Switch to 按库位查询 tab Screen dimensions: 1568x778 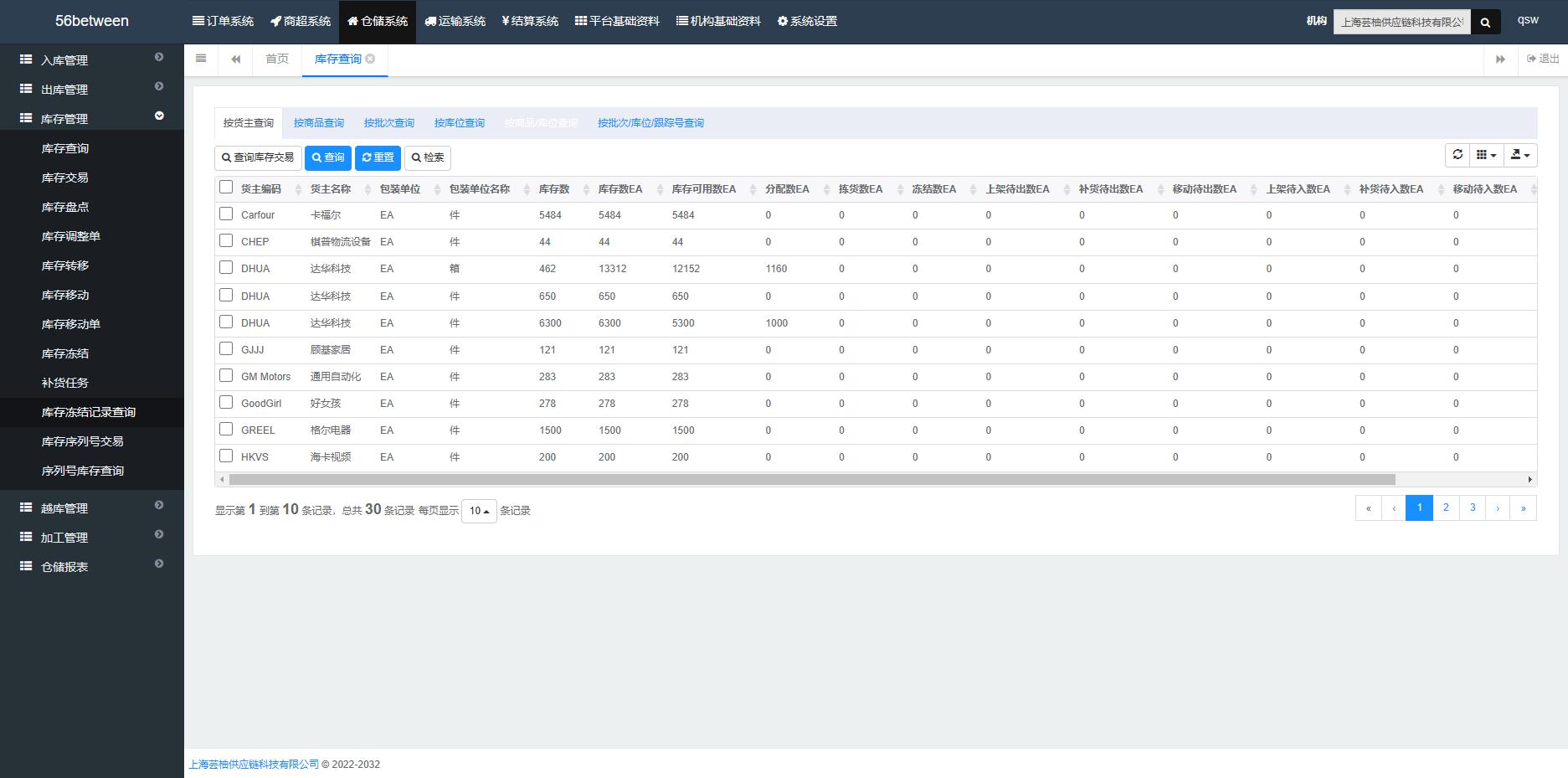460,123
